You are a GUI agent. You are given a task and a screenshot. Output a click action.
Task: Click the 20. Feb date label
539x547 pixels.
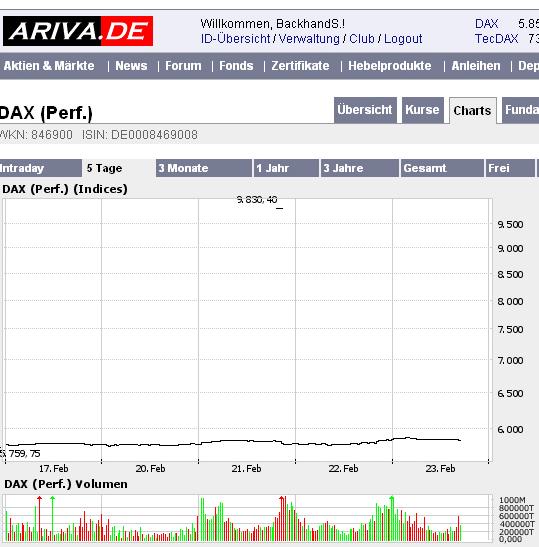point(150,469)
